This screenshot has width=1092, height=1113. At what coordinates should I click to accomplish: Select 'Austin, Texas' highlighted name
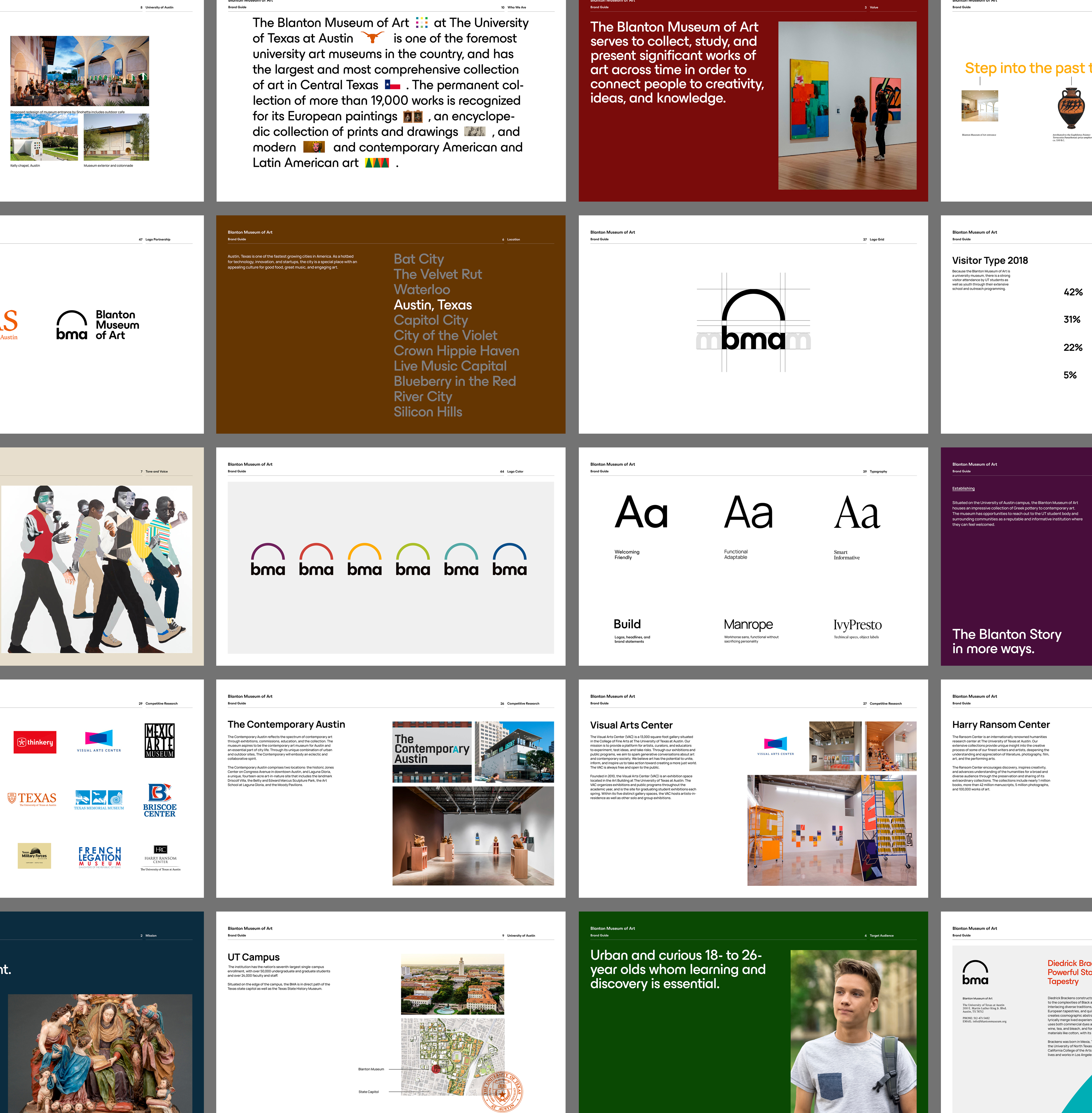(433, 304)
